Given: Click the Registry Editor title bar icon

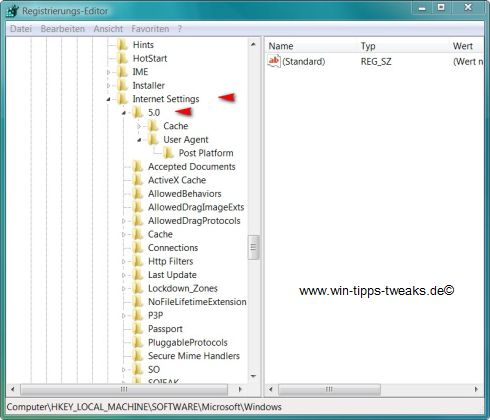Looking at the screenshot, I should click(x=12, y=11).
